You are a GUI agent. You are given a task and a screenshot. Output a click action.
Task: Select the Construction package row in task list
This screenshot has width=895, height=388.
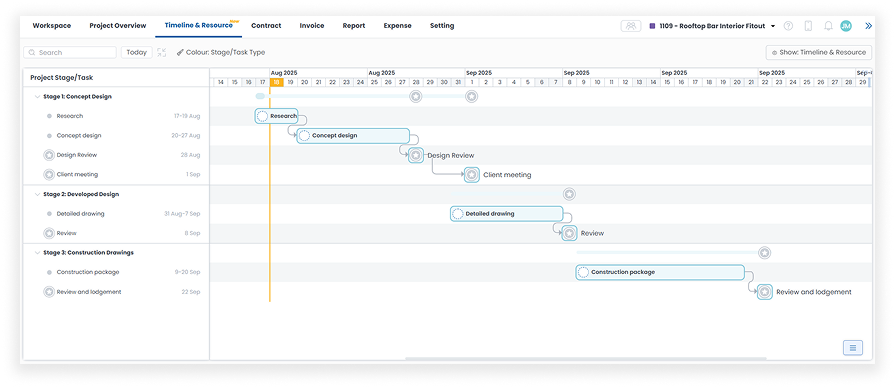coord(116,272)
